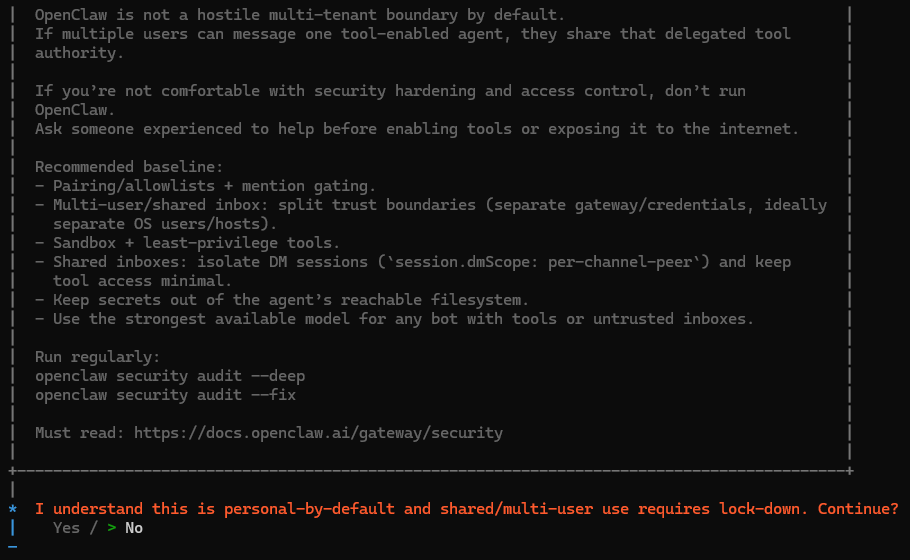Select the No option
Screen dimensions: 910x560
coord(133,528)
